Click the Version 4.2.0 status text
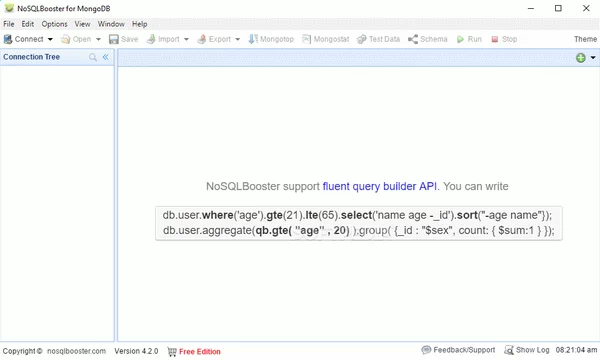This screenshot has width=600, height=360. (136, 351)
